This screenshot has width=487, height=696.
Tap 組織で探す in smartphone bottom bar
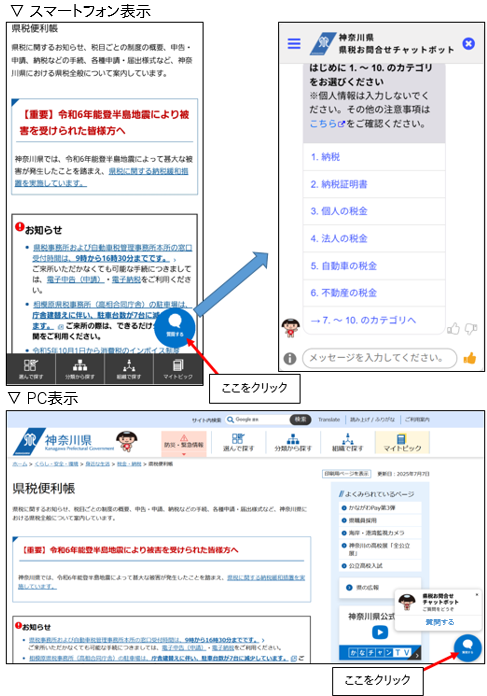click(129, 369)
